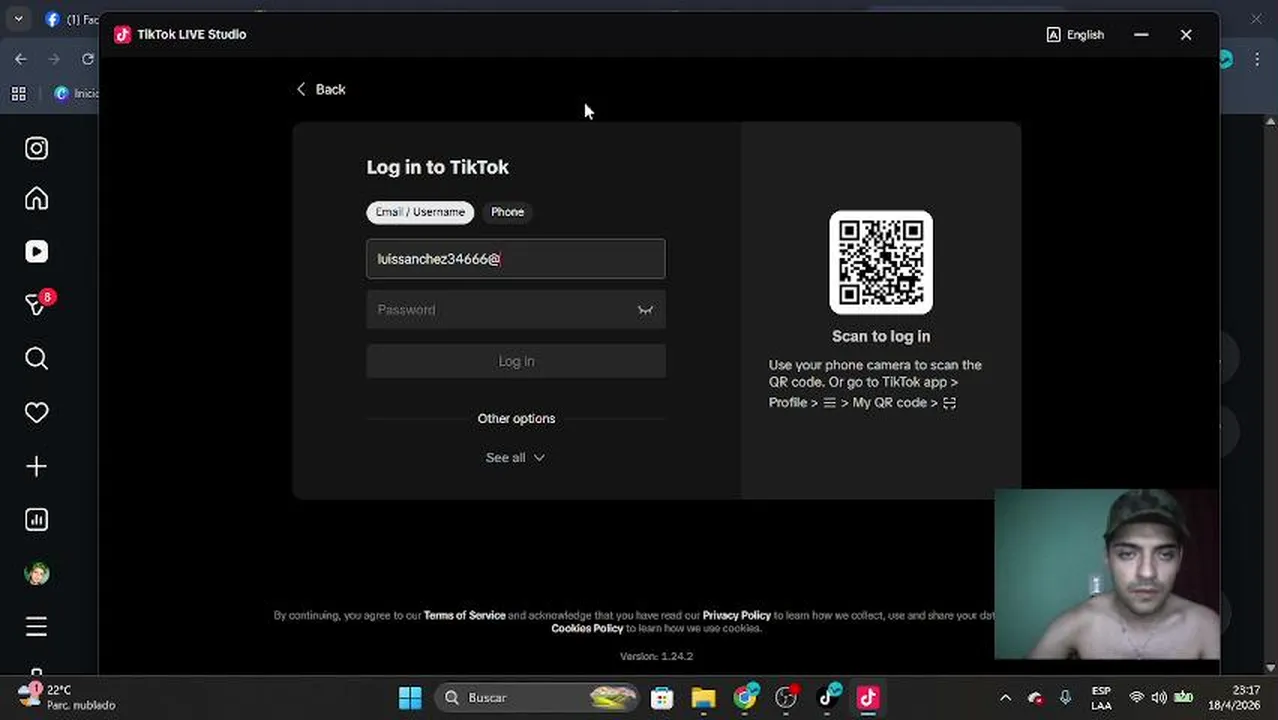Click the browser back arrow
The height and width of the screenshot is (720, 1278).
tap(21, 59)
